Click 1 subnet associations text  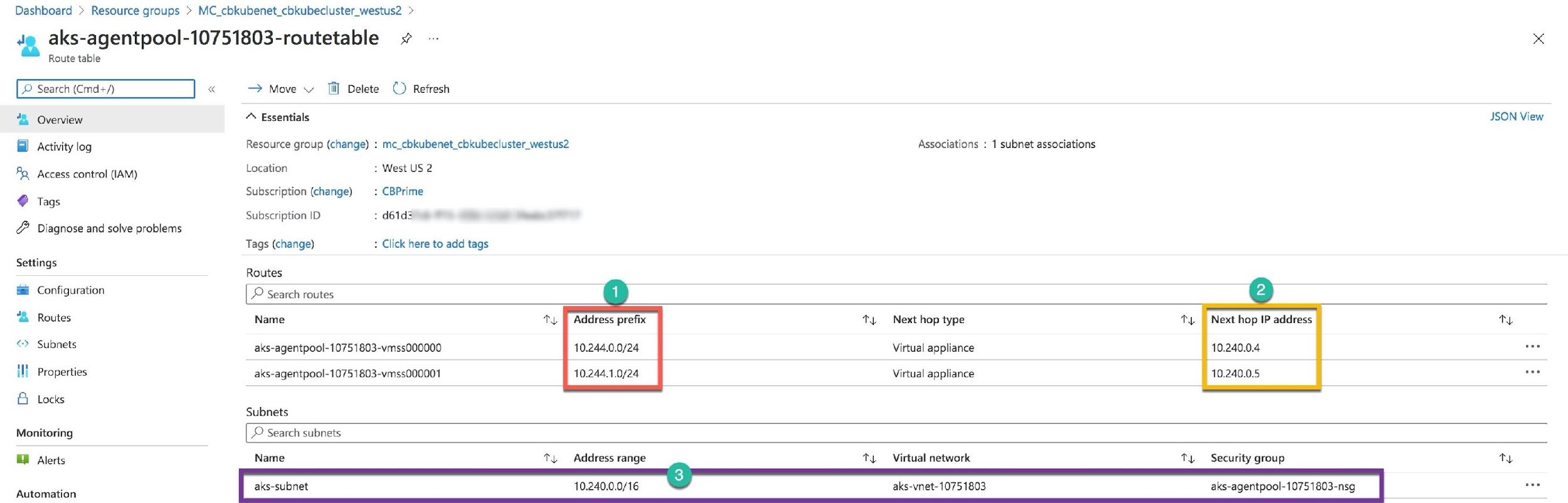click(1044, 144)
